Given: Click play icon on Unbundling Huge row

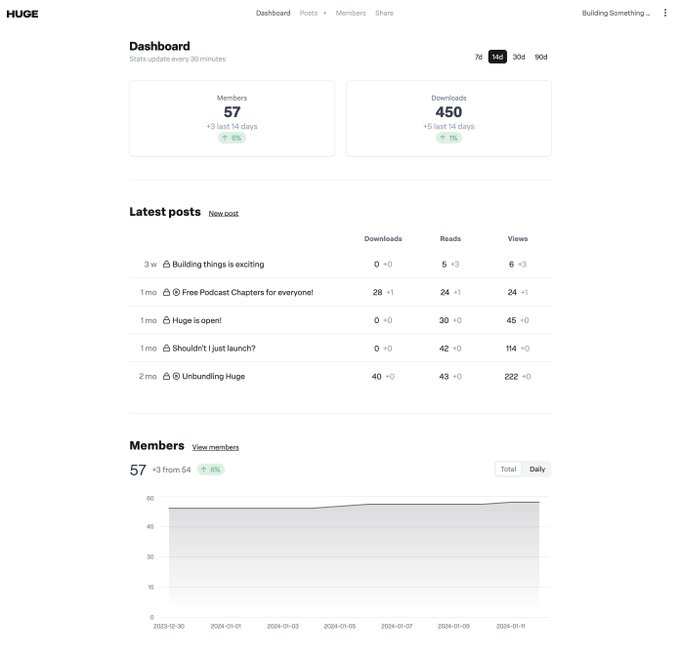Looking at the screenshot, I should (x=176, y=376).
